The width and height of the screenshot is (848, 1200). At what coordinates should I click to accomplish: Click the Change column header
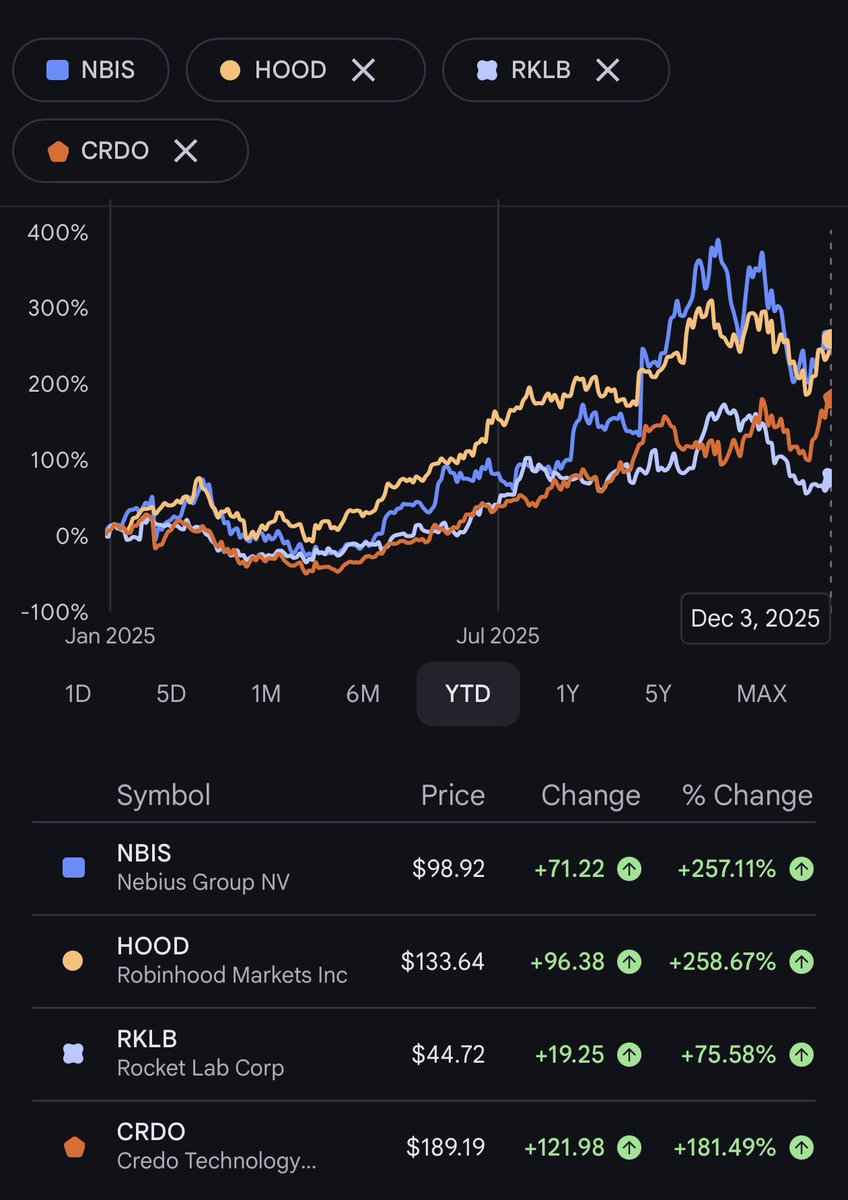coord(591,795)
